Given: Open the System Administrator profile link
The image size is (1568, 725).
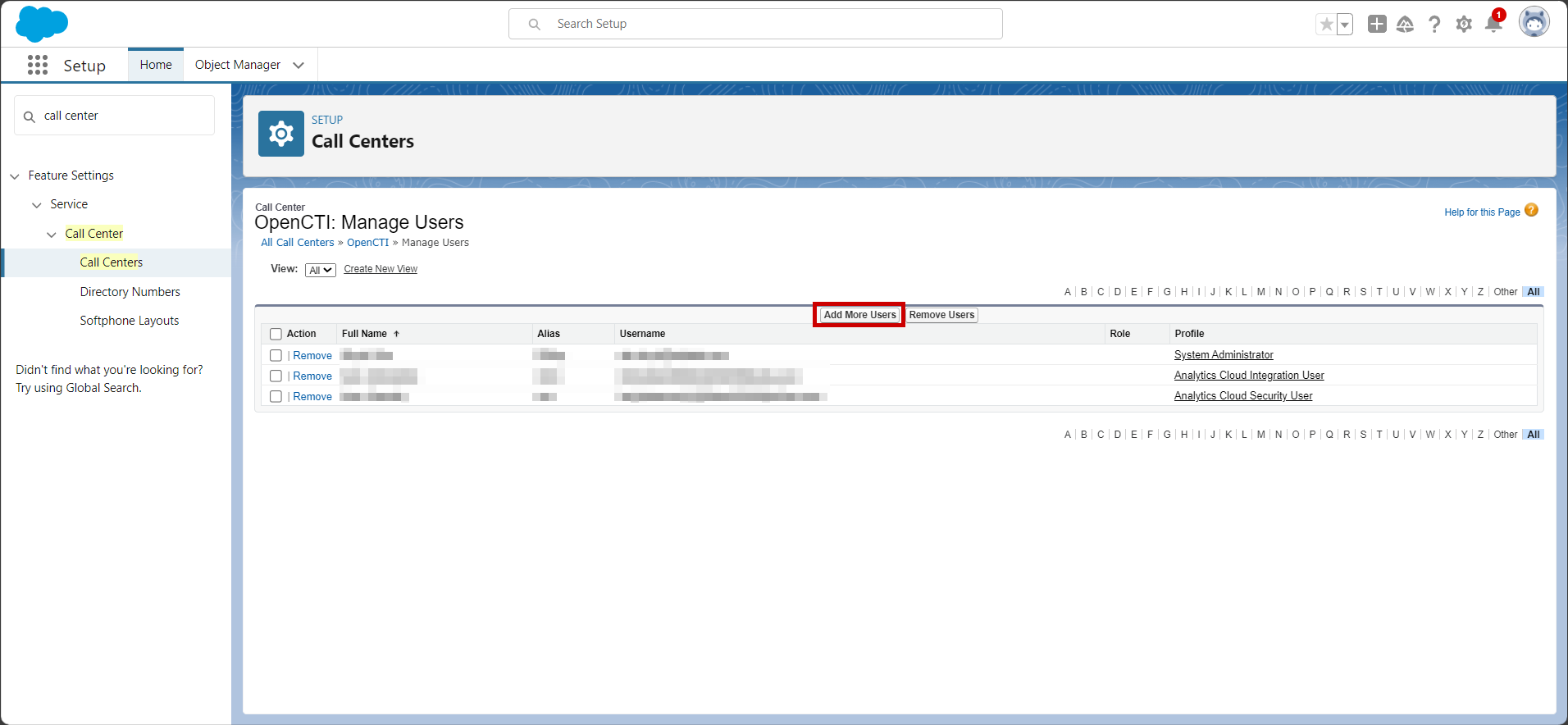Looking at the screenshot, I should pos(1224,355).
